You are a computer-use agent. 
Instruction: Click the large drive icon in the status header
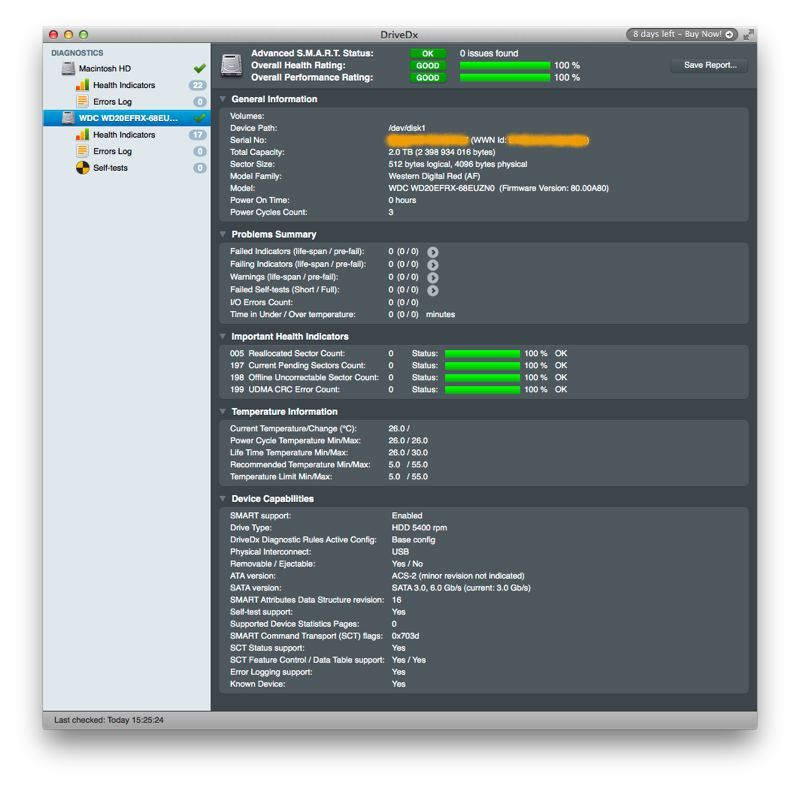pyautogui.click(x=232, y=65)
